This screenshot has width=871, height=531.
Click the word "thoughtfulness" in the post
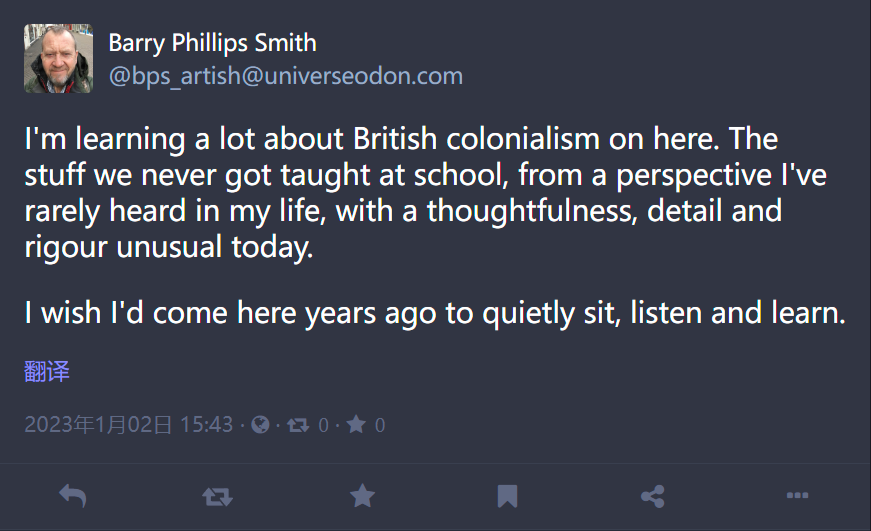(532, 211)
